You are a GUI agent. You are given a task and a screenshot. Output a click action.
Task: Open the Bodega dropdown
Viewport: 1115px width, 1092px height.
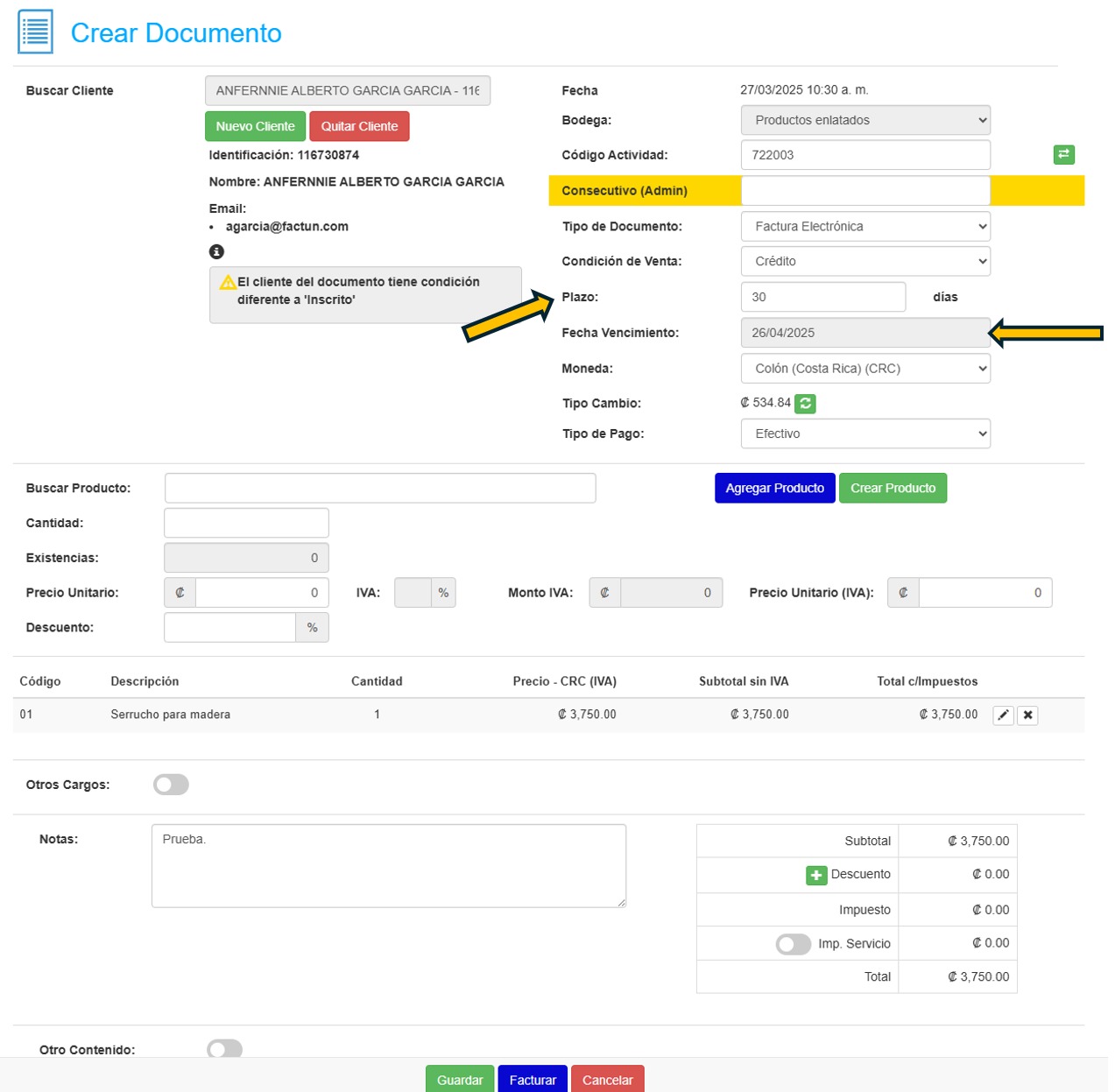(865, 120)
